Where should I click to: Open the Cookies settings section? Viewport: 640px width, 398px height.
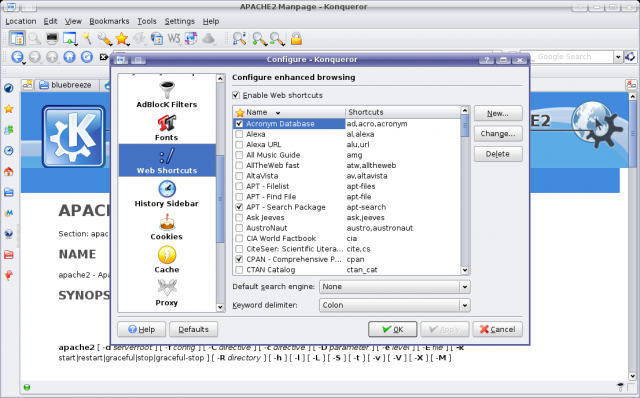[x=167, y=227]
